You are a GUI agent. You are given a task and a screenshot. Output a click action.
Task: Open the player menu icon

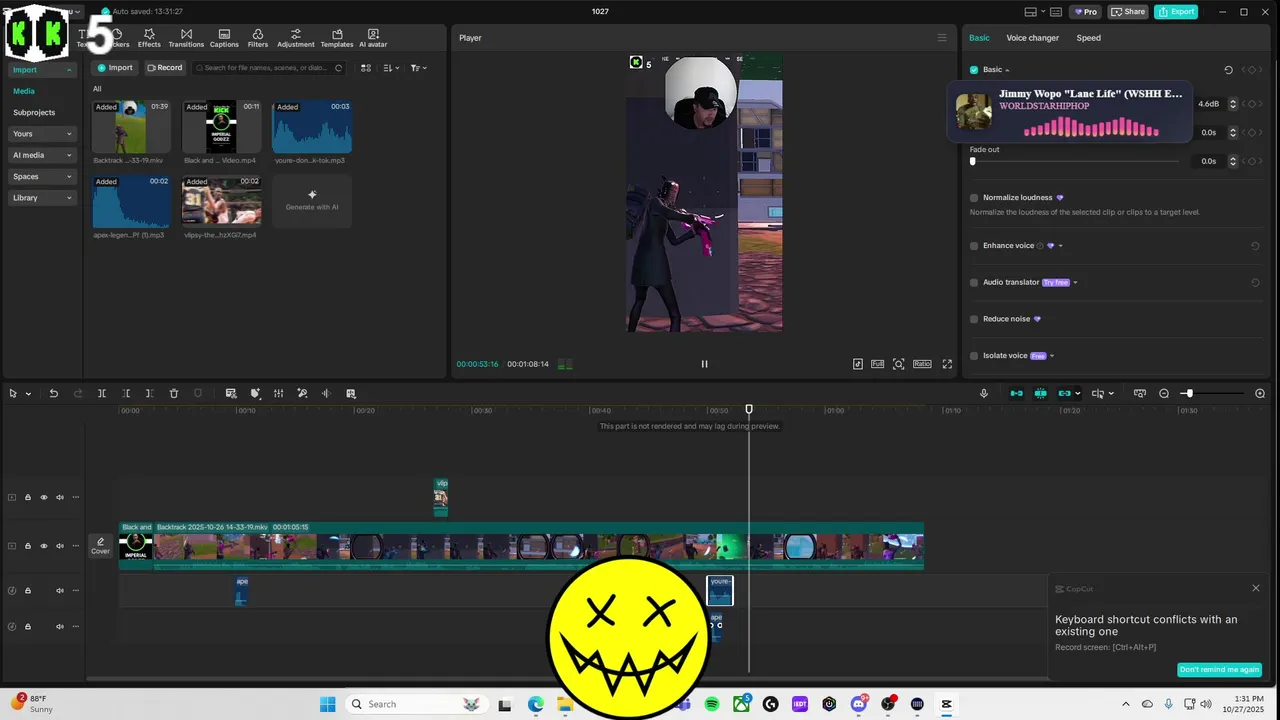941,38
